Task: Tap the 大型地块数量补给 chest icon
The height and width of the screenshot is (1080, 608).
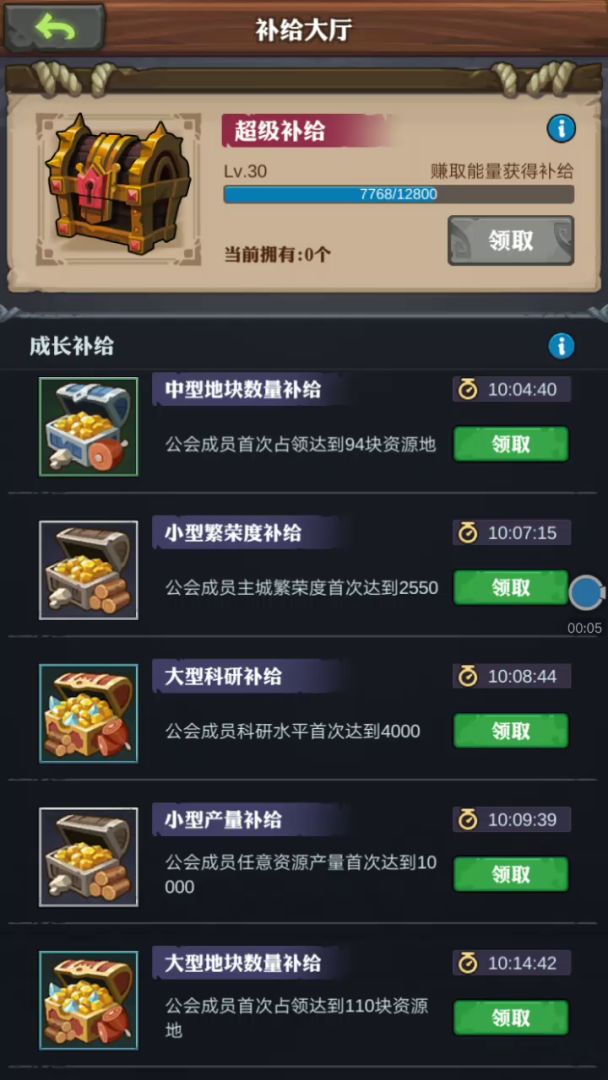Action: [x=88, y=1000]
